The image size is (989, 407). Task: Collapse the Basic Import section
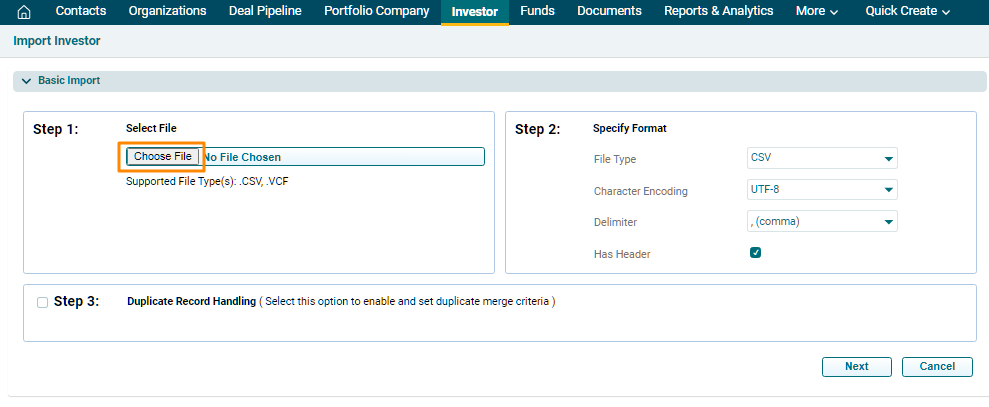tap(27, 81)
